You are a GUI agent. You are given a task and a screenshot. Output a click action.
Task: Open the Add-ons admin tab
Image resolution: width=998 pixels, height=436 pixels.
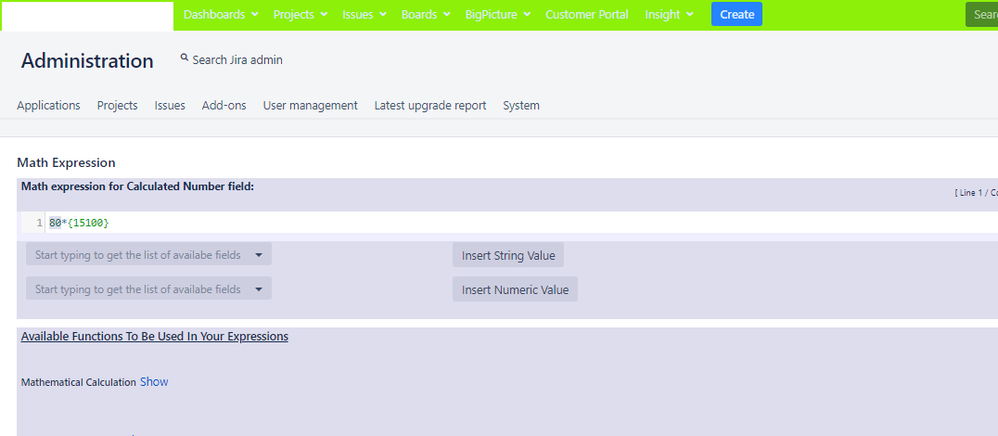224,106
